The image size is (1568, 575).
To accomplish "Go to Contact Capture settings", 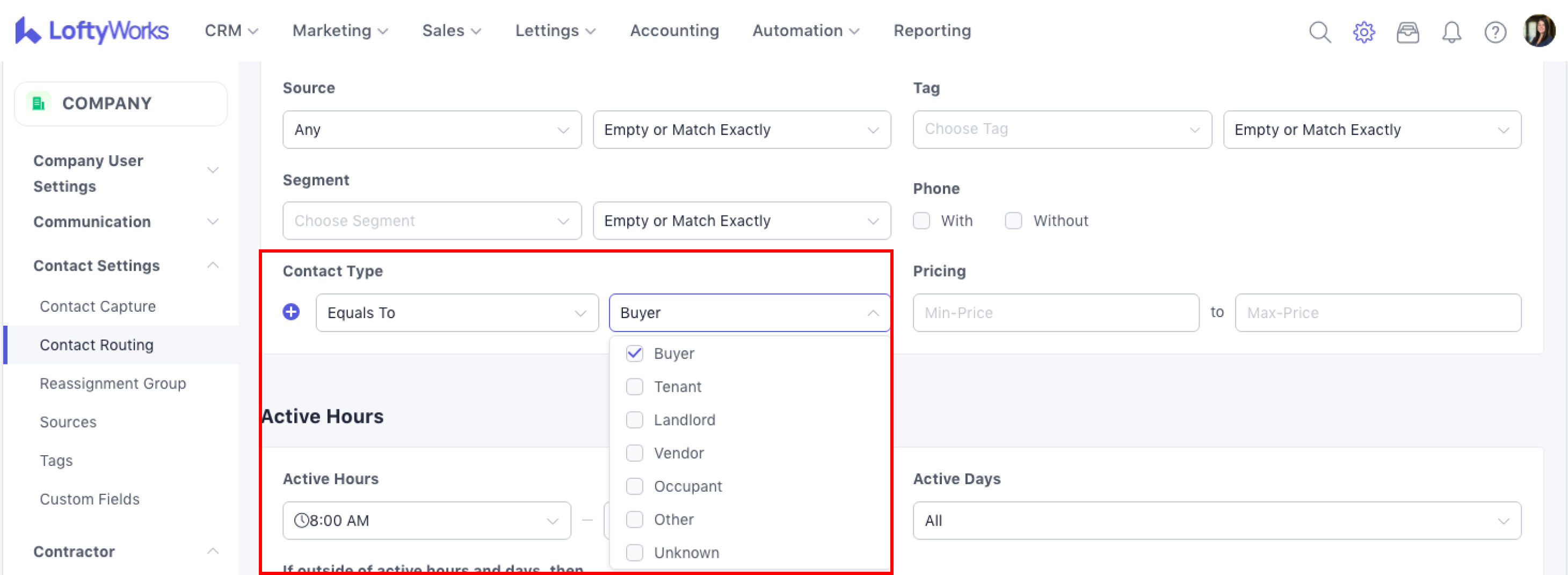I will (x=97, y=306).
